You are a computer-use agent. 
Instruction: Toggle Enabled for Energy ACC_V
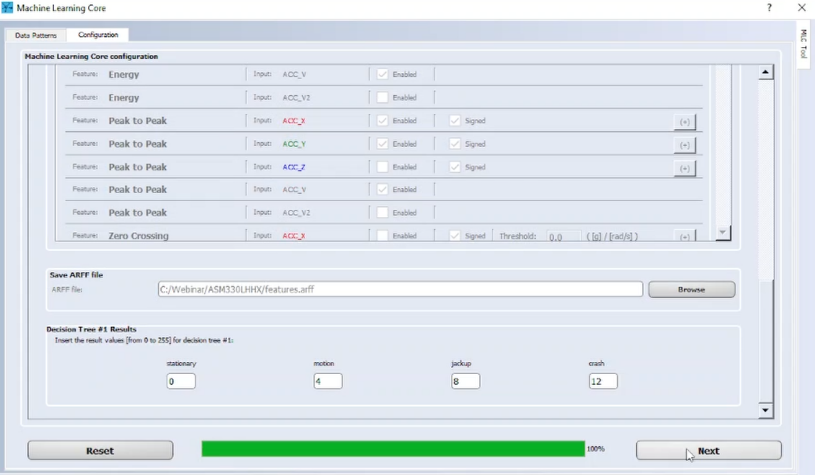coord(383,74)
